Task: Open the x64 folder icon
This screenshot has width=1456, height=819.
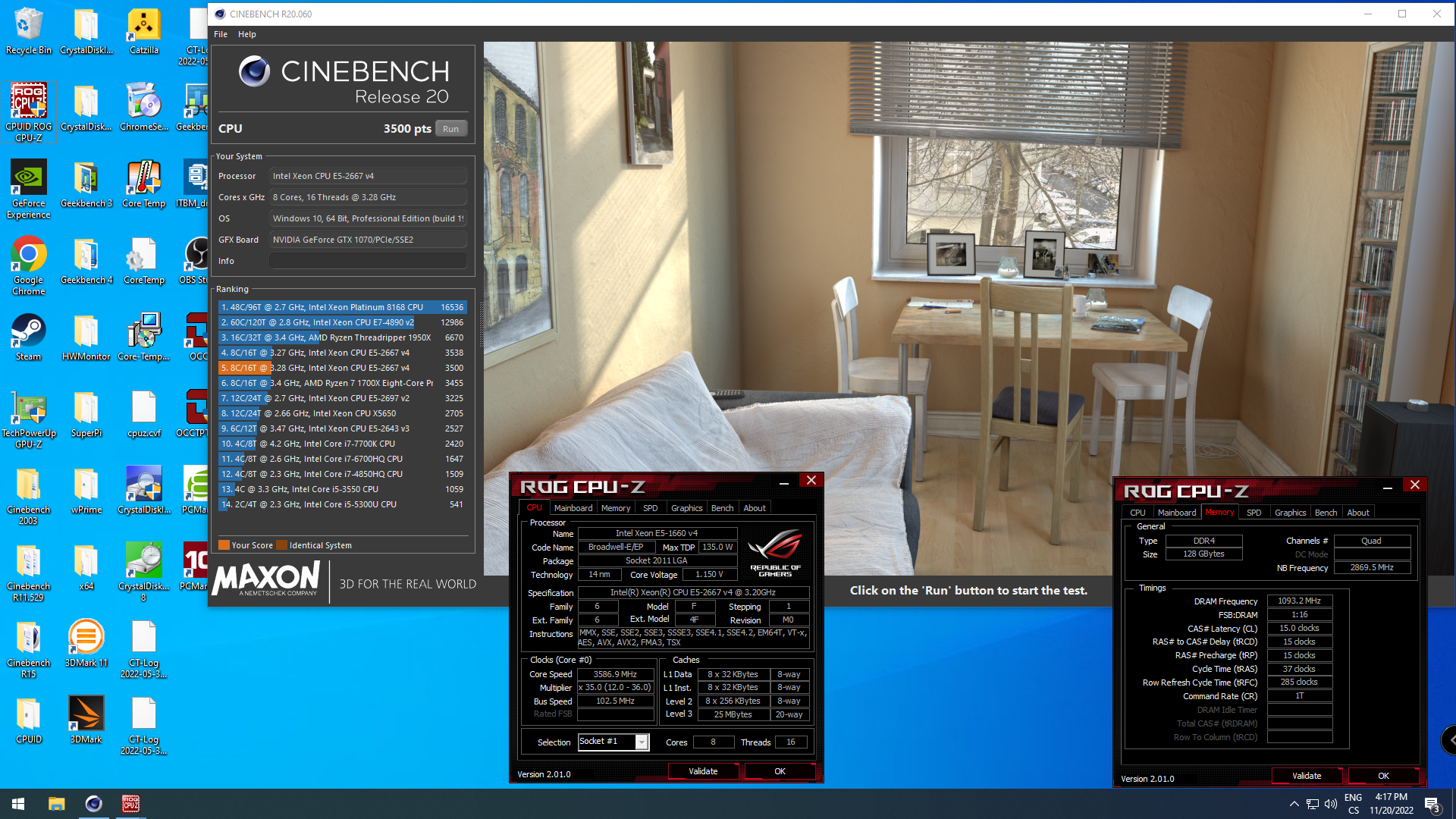Action: point(86,567)
